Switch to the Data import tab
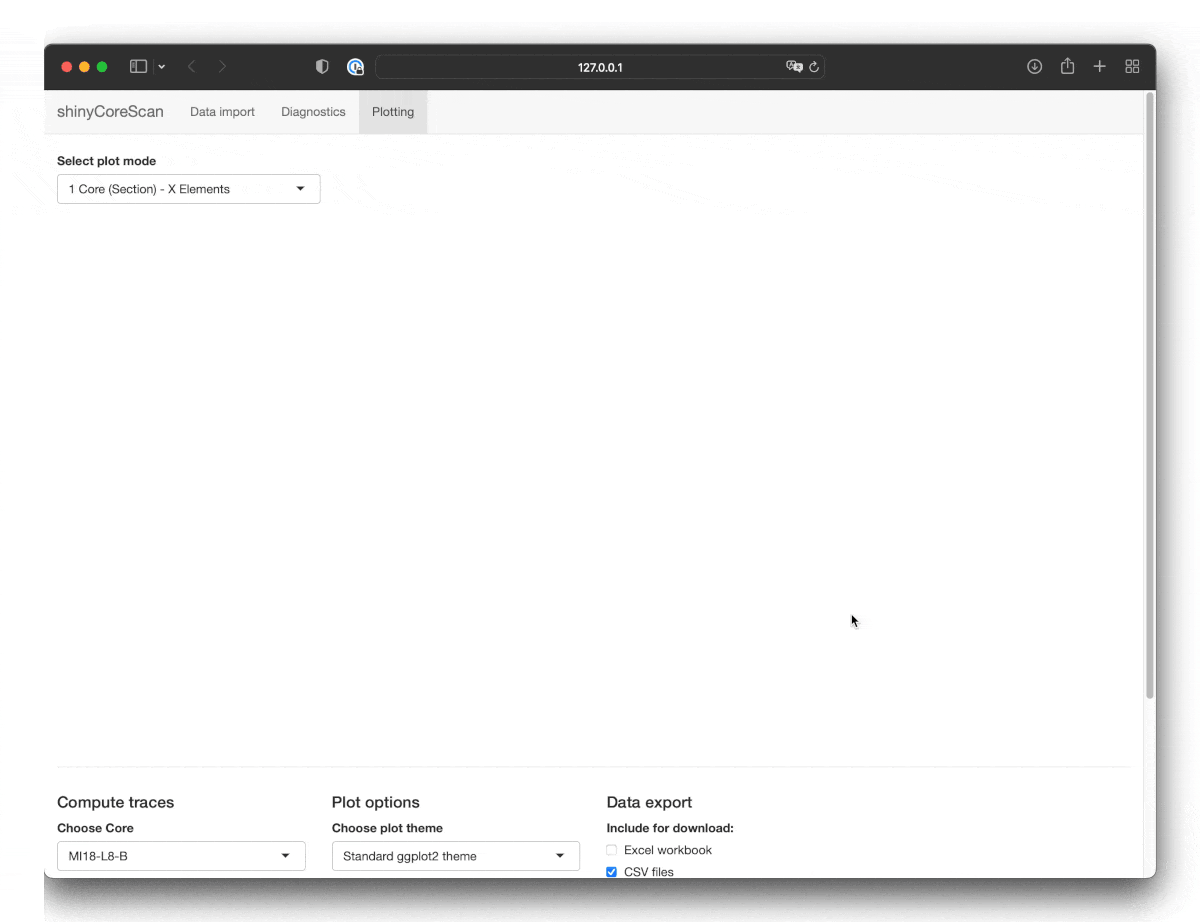Viewport: 1200px width, 922px height. click(222, 112)
